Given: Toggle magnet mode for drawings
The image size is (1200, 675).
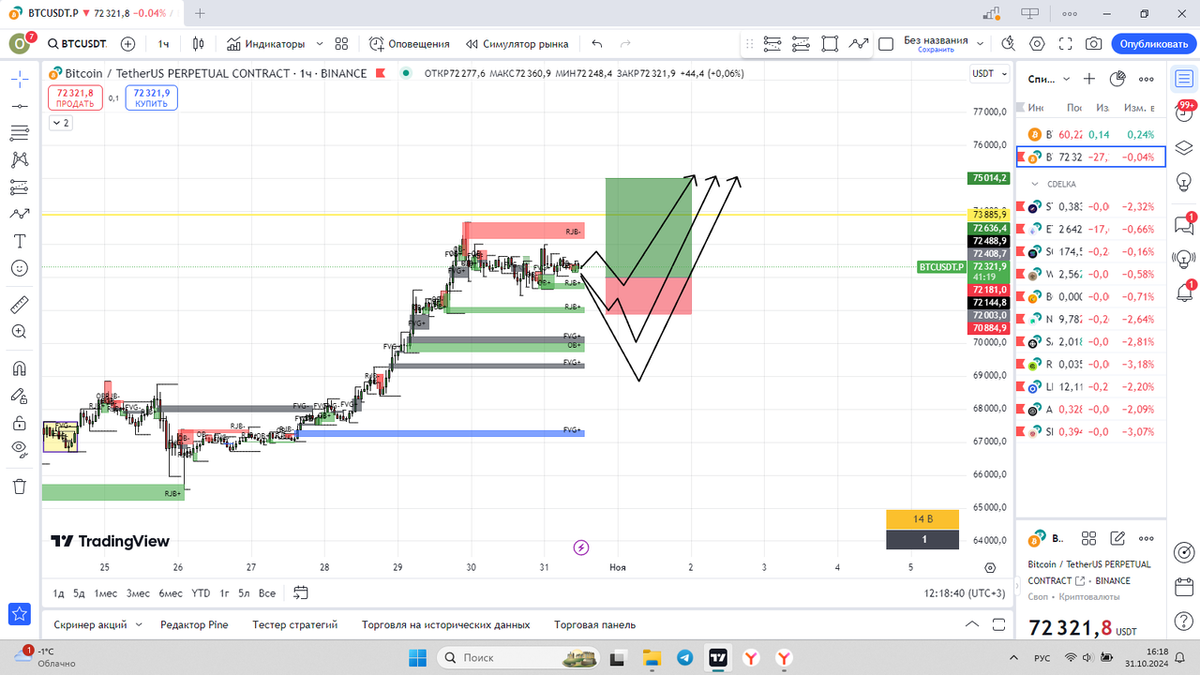Looking at the screenshot, I should [x=19, y=368].
